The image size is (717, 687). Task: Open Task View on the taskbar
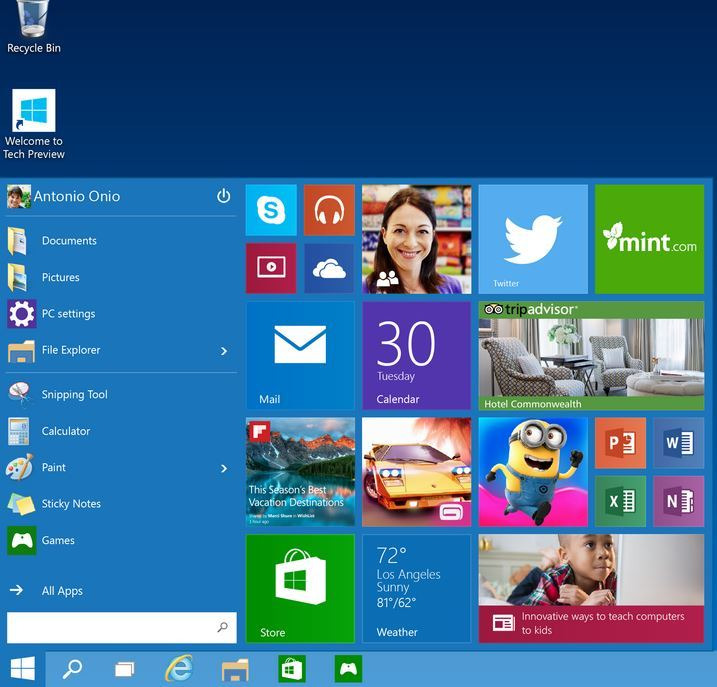pyautogui.click(x=124, y=669)
